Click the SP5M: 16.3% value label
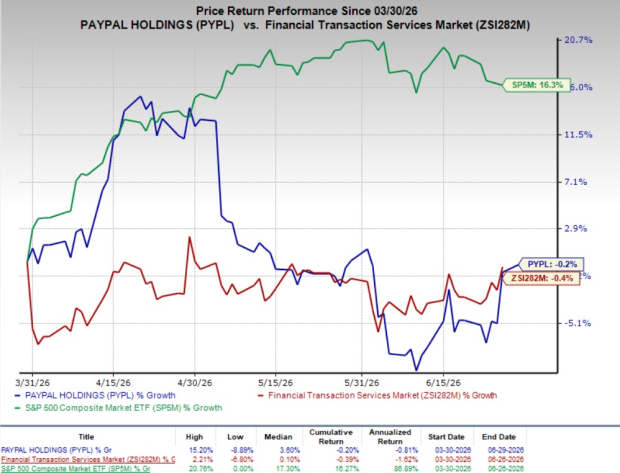 (536, 85)
